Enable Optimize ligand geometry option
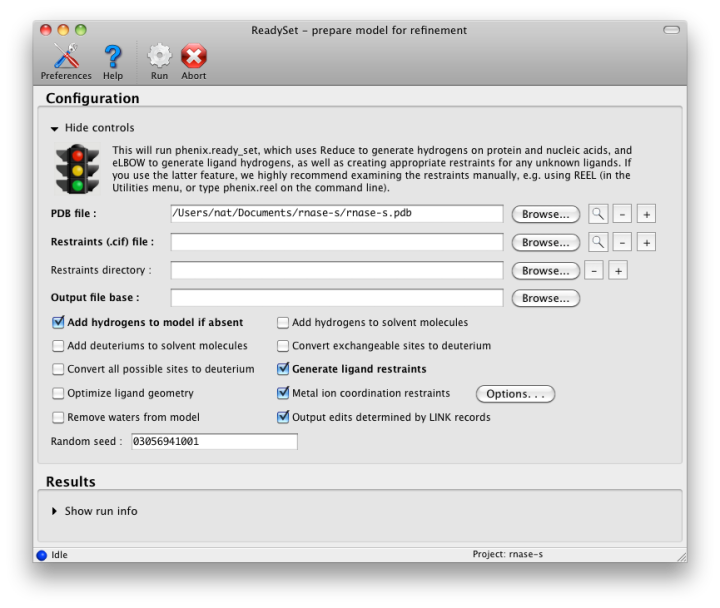The height and width of the screenshot is (608, 720). (x=58, y=394)
